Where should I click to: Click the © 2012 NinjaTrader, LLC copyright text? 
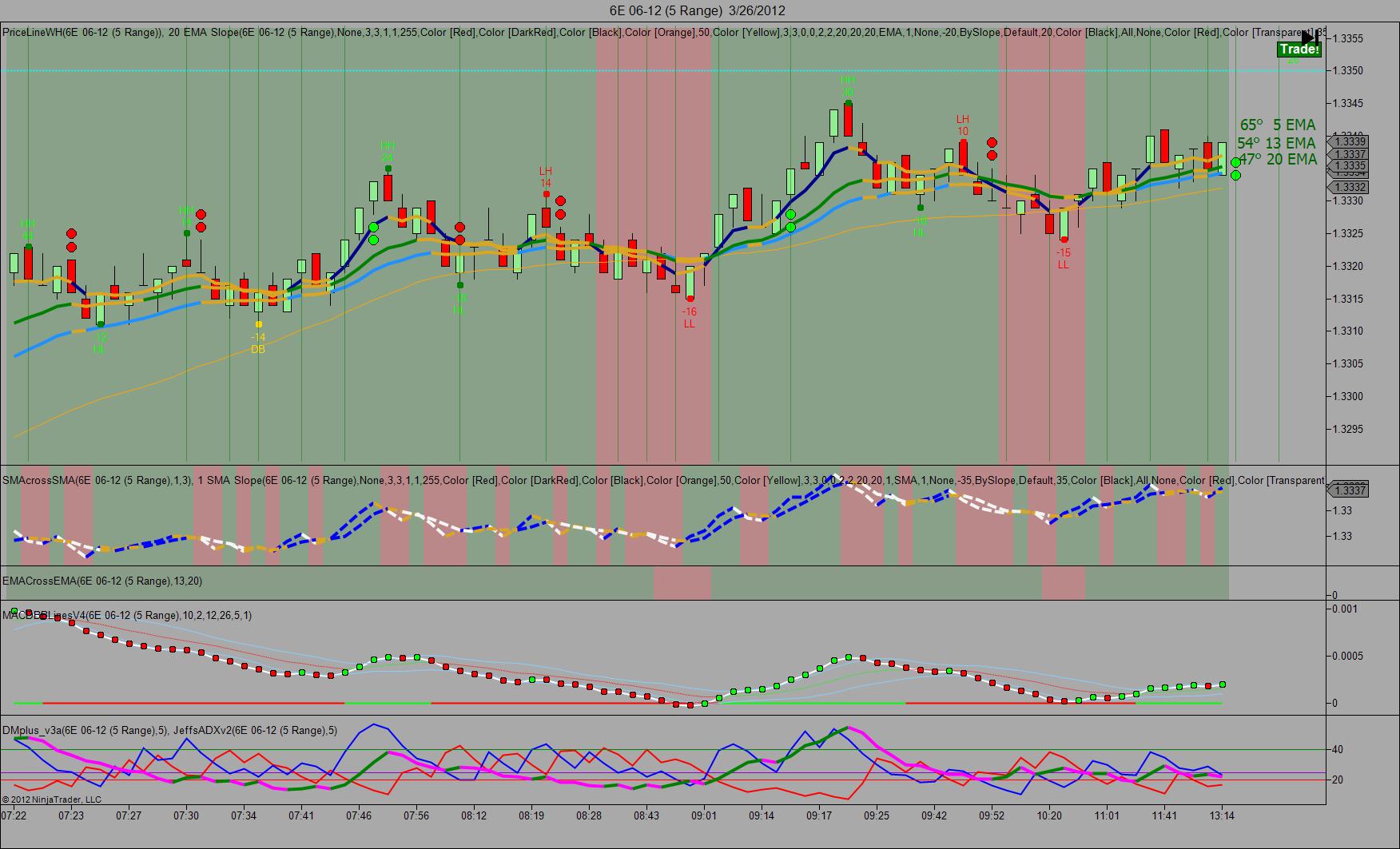(x=52, y=799)
